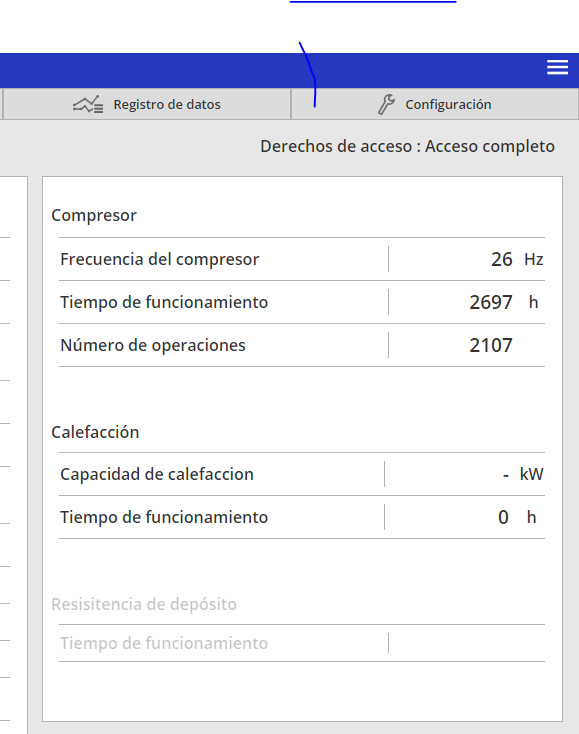The image size is (579, 734).
Task: Click the Calefacción section heading
Action: tap(95, 432)
